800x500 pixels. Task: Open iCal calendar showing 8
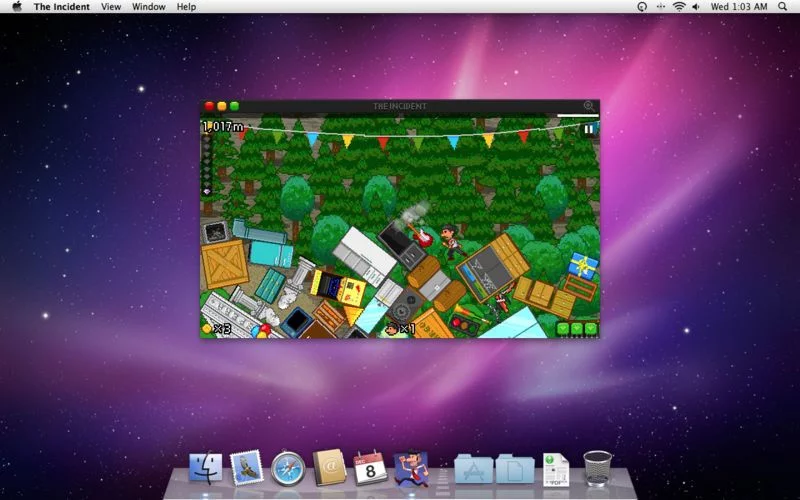pos(370,468)
